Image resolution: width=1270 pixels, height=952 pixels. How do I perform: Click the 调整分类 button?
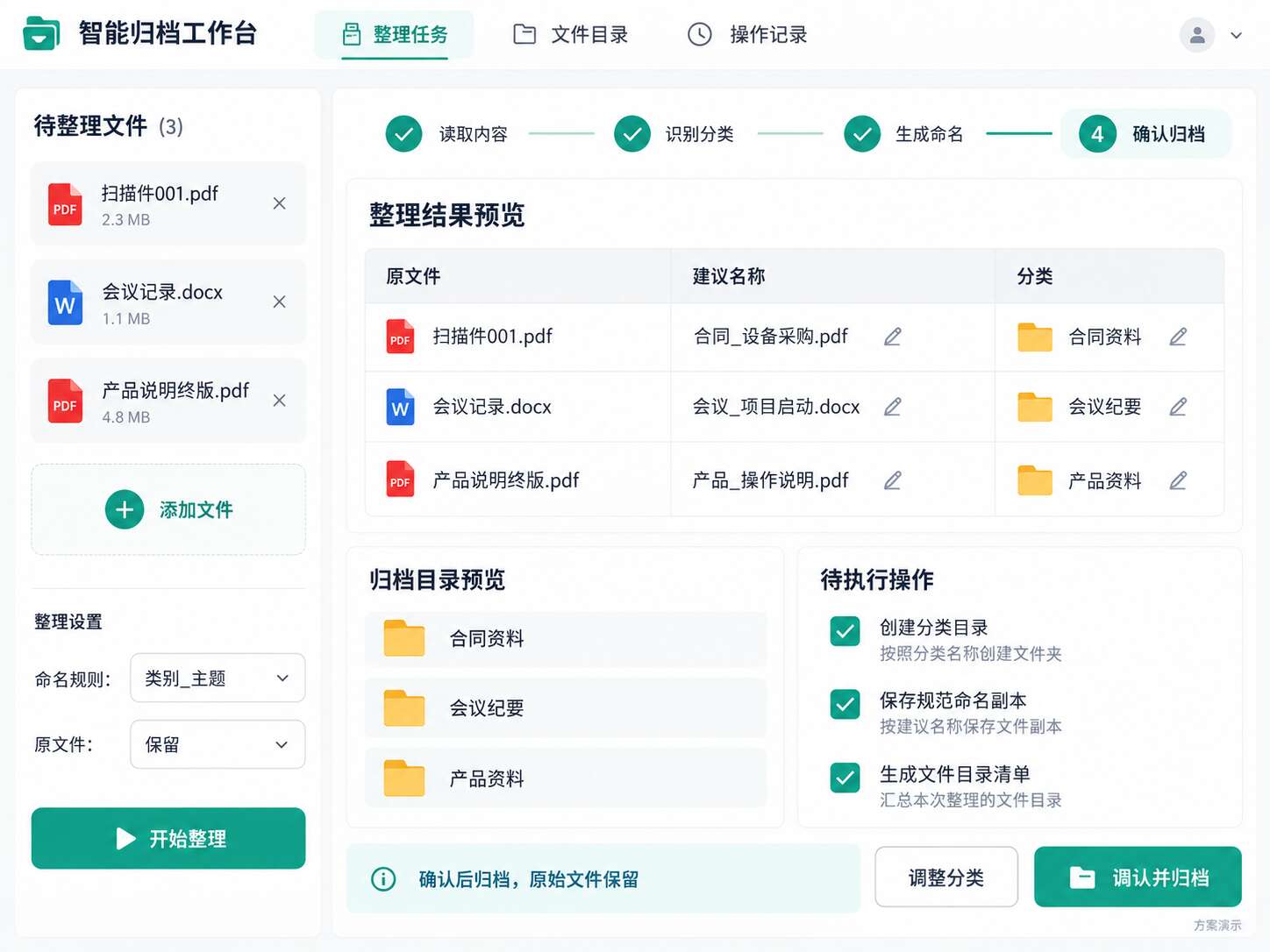click(x=946, y=877)
